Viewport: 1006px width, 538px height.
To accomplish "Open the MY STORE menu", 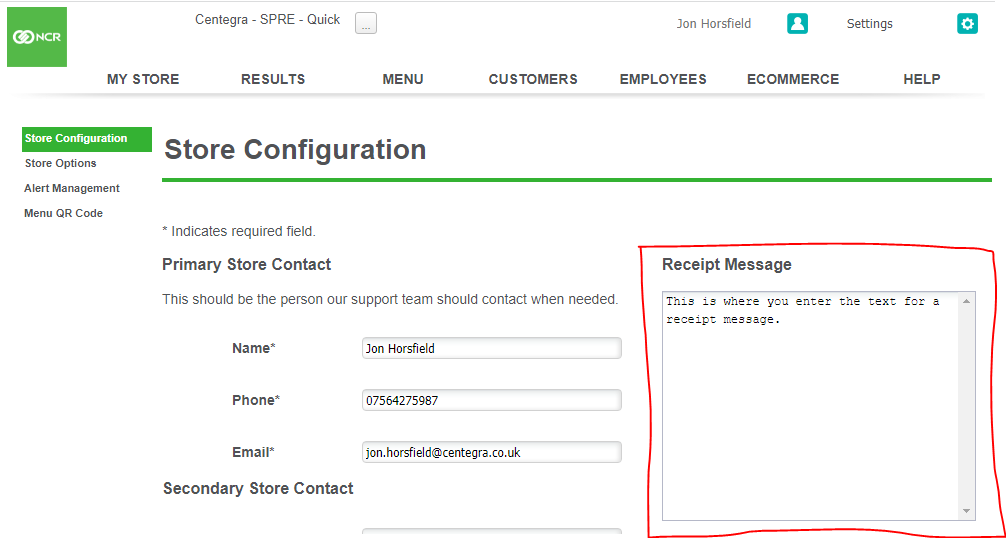I will (x=143, y=79).
